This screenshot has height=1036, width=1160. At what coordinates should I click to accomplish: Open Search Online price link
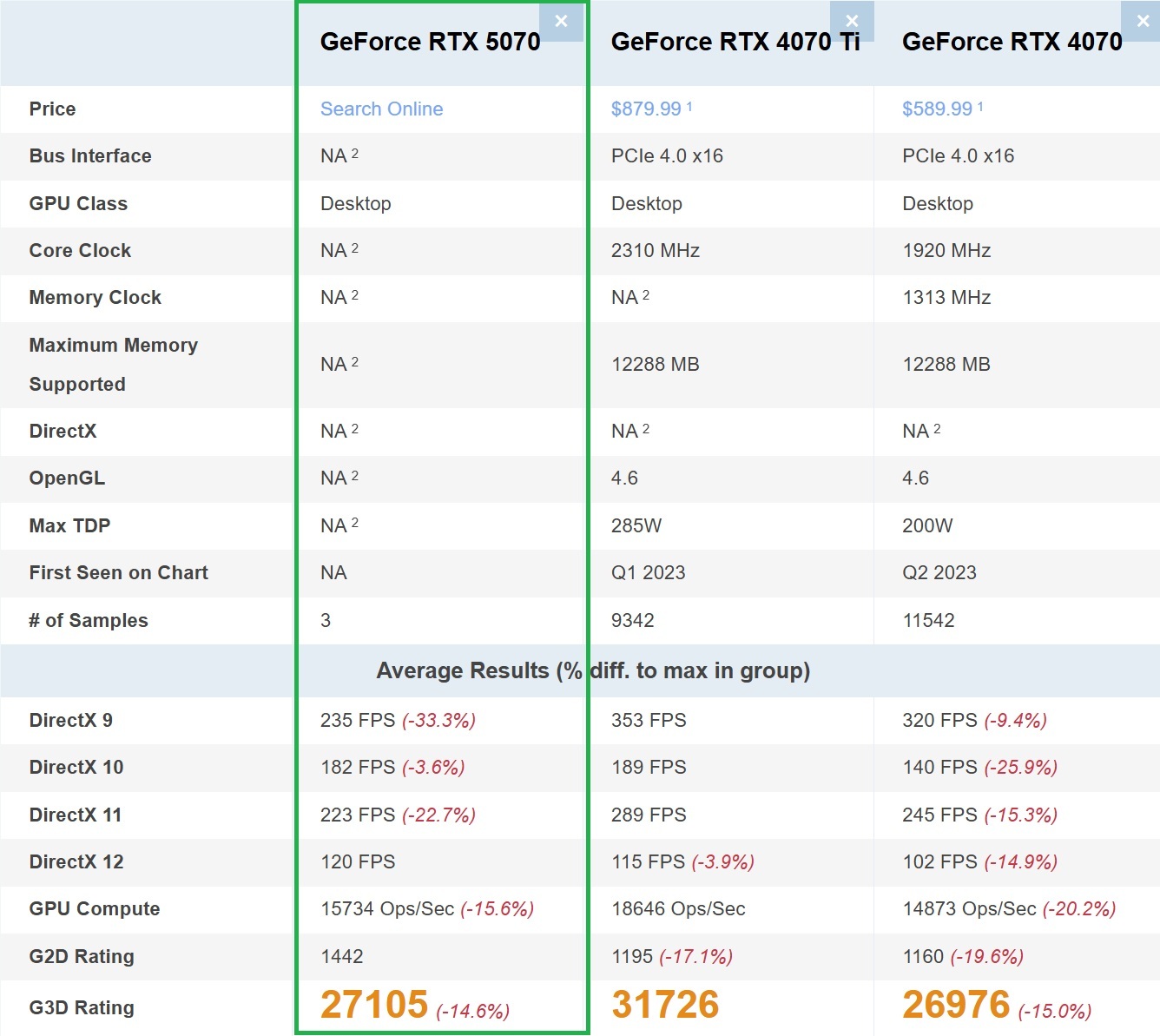coord(381,109)
